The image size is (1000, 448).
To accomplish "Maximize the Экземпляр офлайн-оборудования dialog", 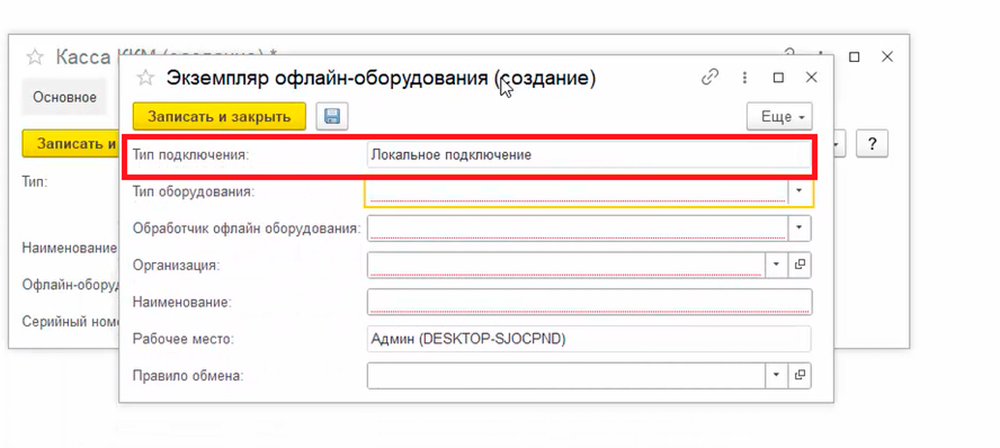I will click(778, 78).
